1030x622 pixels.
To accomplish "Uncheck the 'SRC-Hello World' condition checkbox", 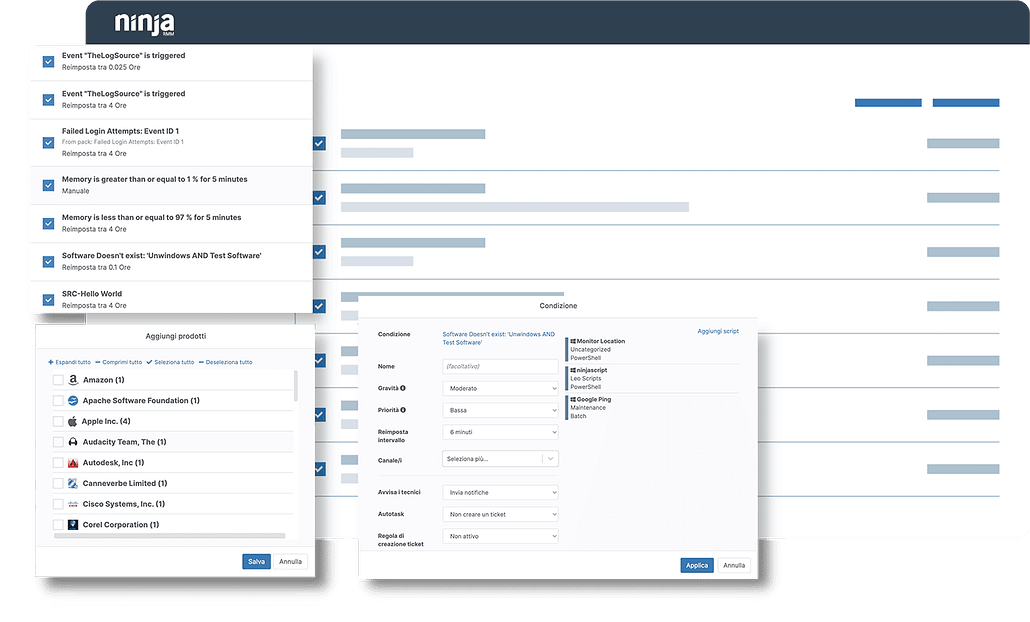I will pyautogui.click(x=47, y=300).
